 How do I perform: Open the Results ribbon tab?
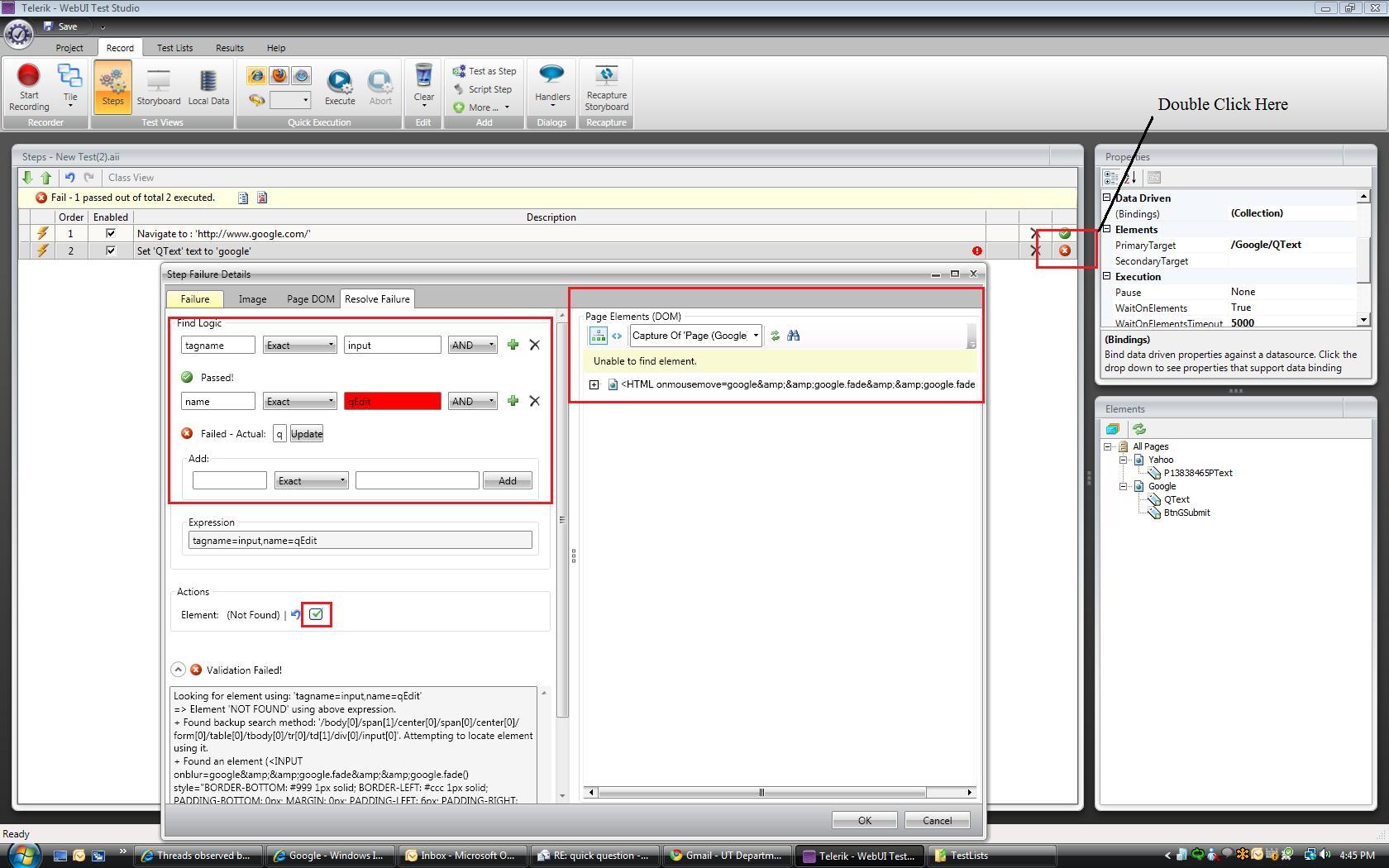[230, 48]
